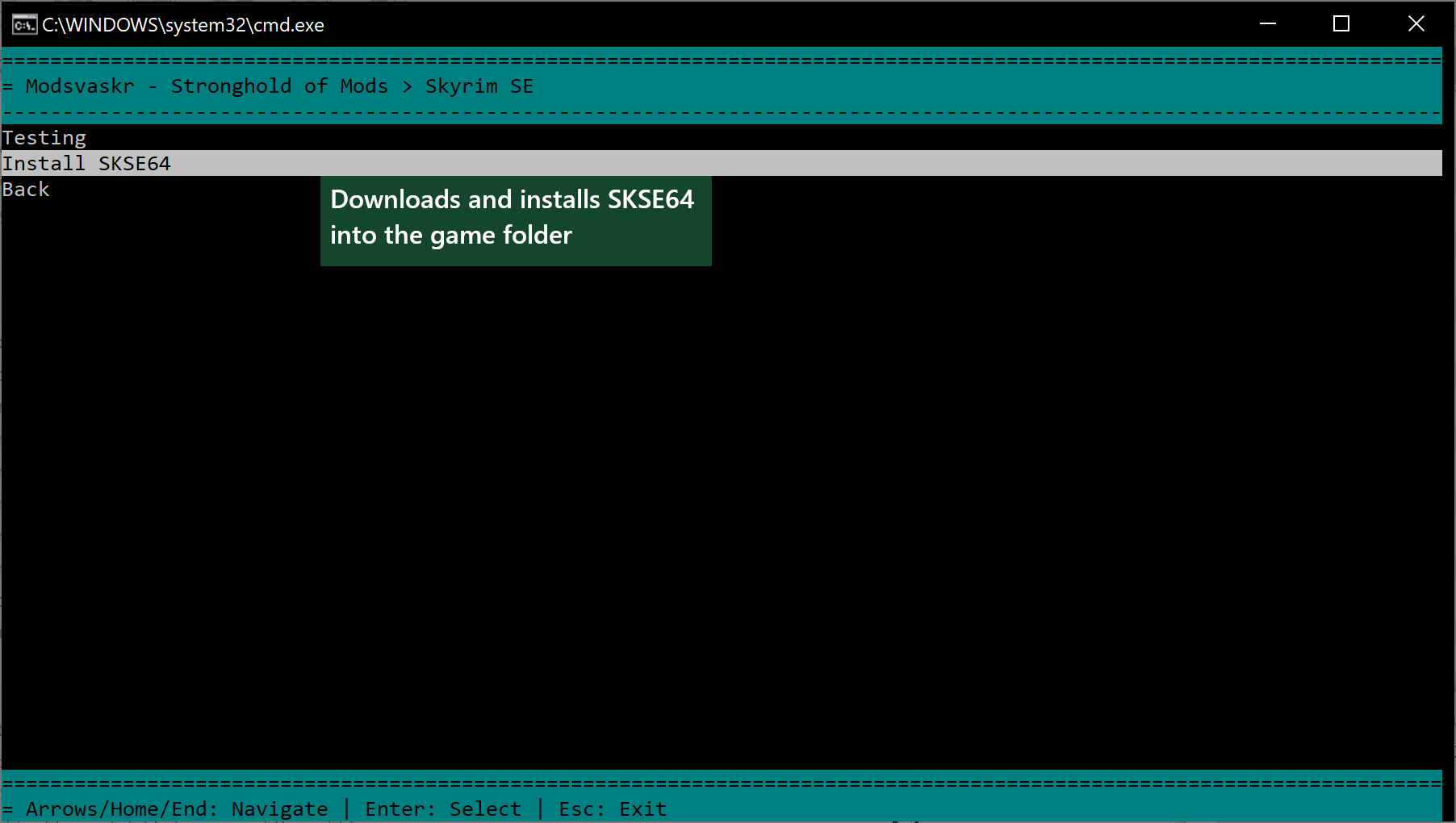Close the cmd.exe window
The width and height of the screenshot is (1456, 823).
tap(1416, 24)
